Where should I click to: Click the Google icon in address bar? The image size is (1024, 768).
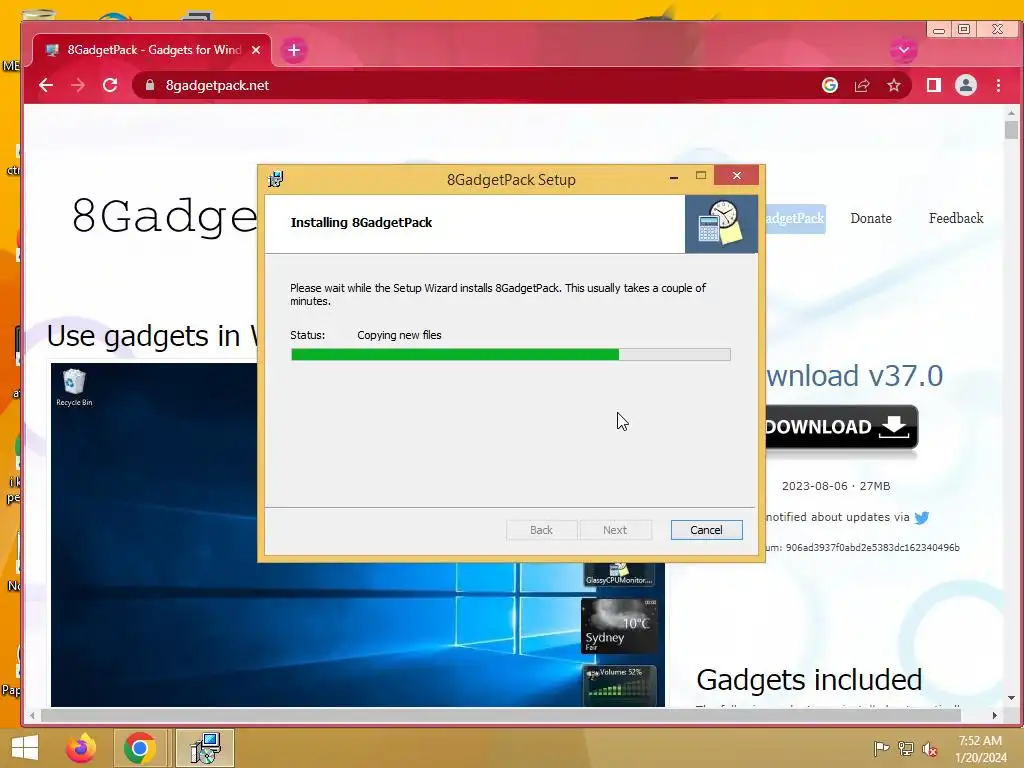[829, 86]
